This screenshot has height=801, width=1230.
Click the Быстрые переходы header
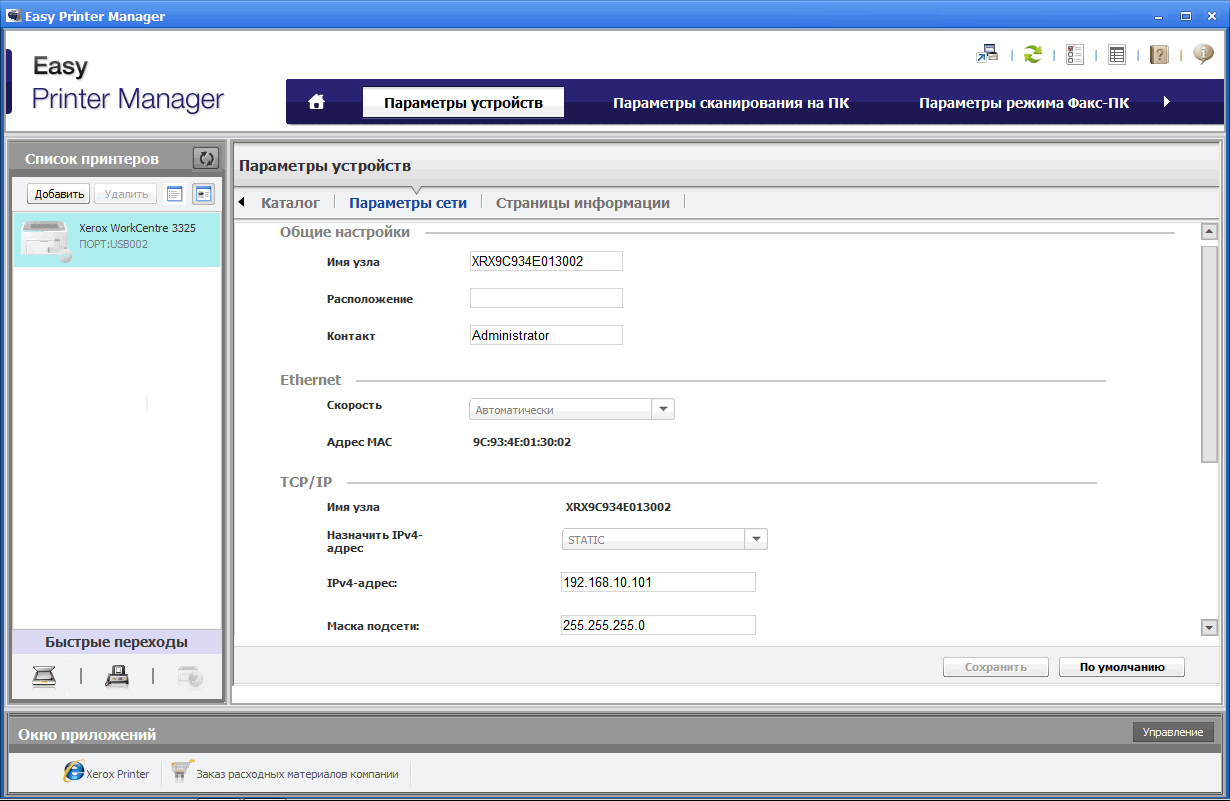coord(116,642)
